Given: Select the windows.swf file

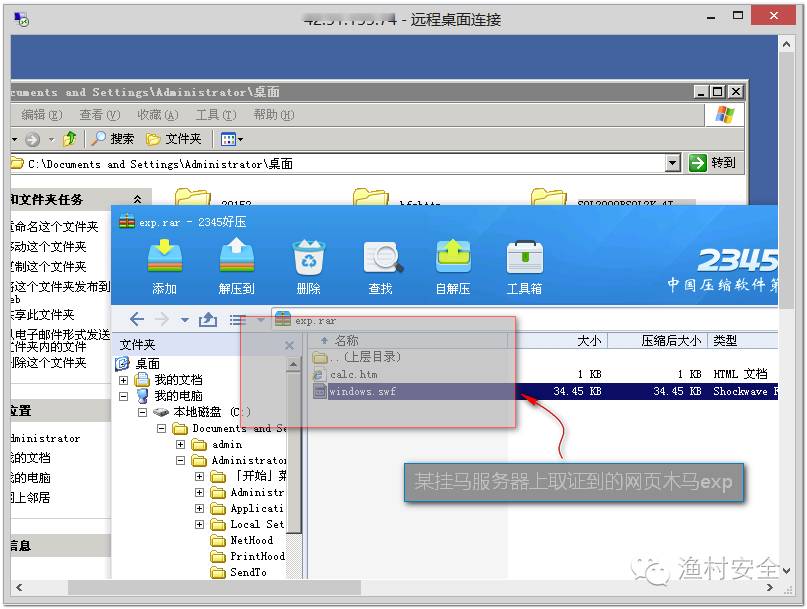Looking at the screenshot, I should (363, 391).
